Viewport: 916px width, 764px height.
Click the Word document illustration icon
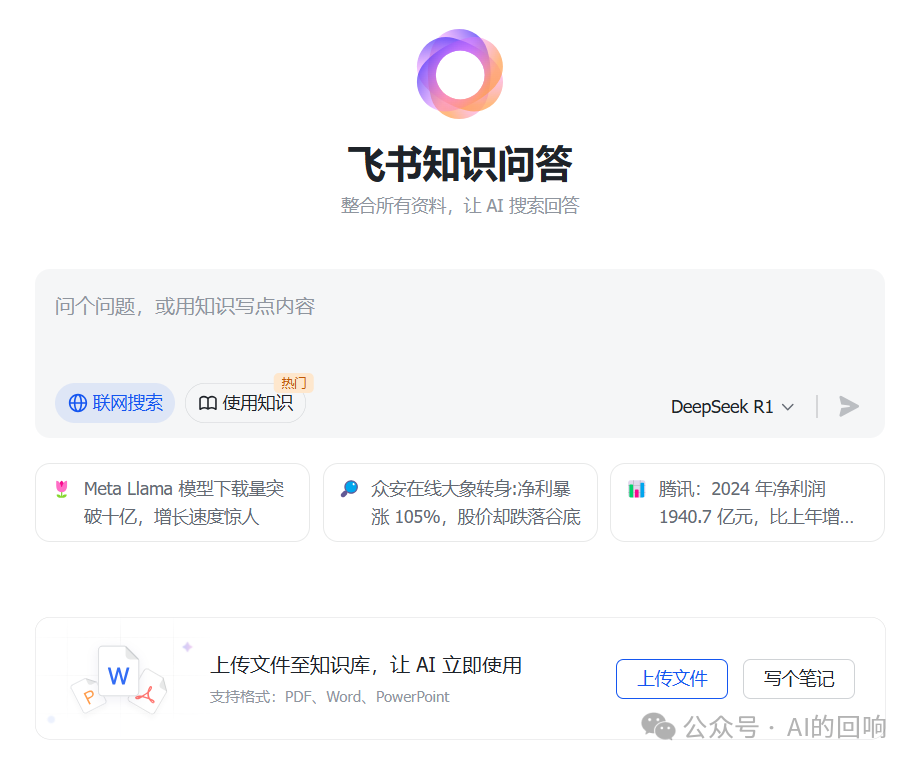coord(119,671)
